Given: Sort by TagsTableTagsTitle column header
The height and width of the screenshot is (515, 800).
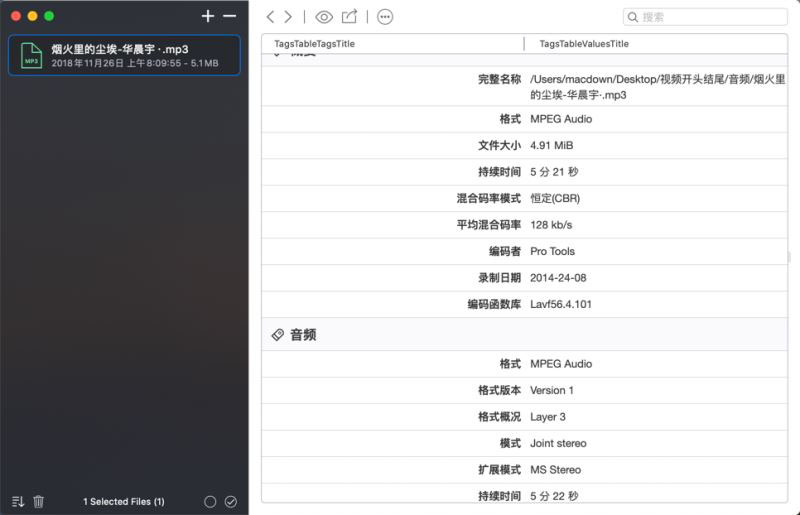Looking at the screenshot, I should (314, 44).
